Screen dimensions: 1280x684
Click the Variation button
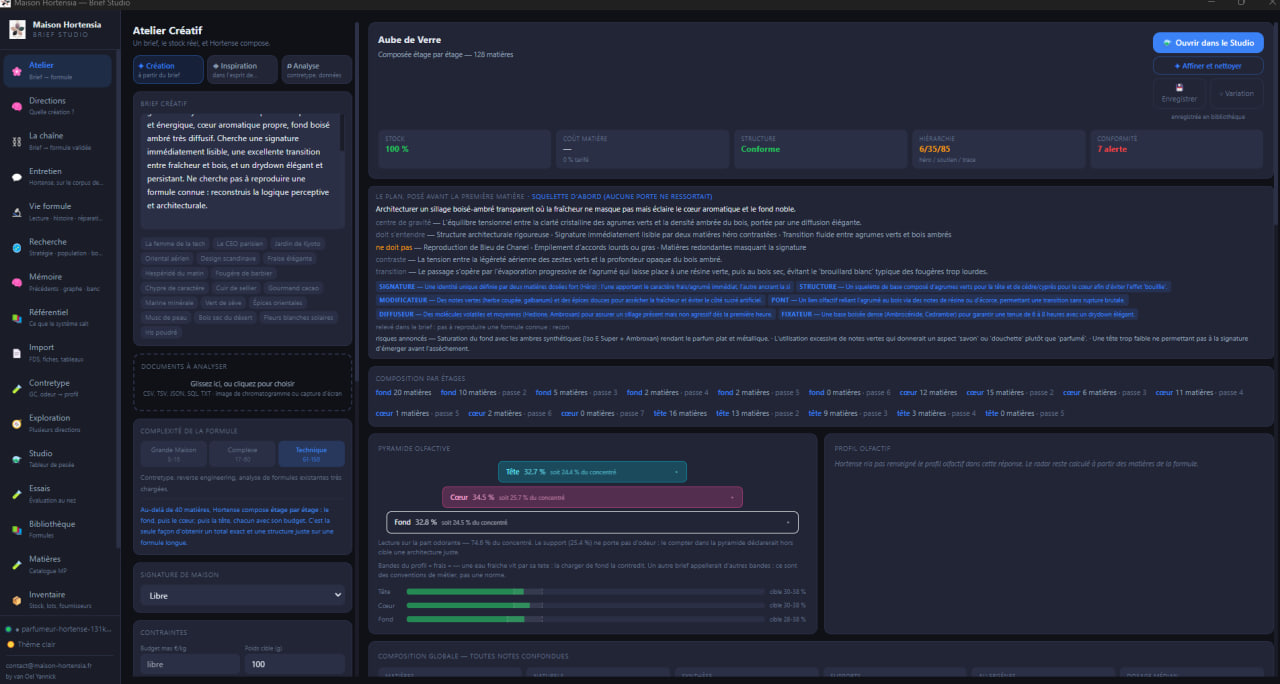coord(1236,94)
